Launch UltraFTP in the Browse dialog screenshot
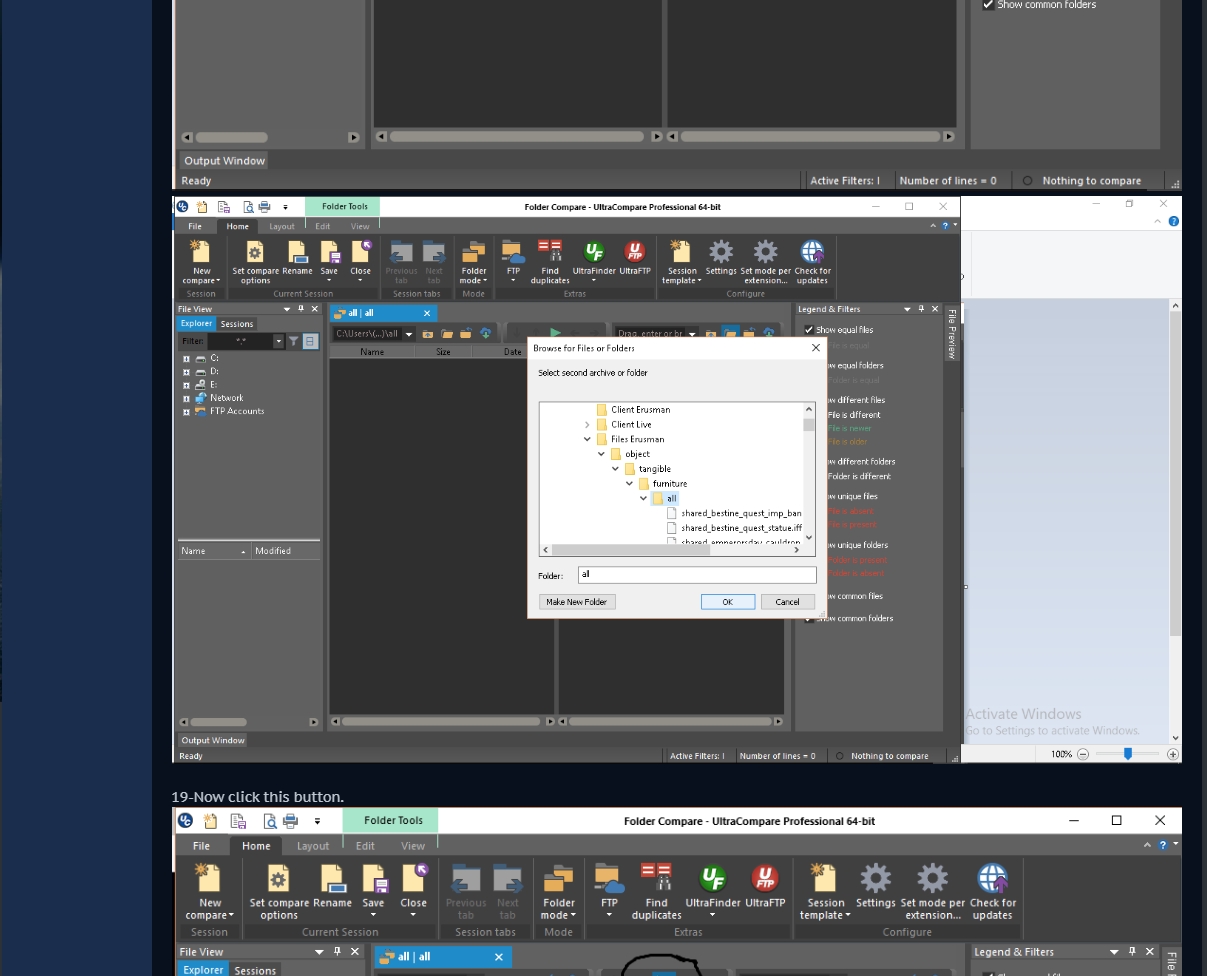The image size is (1207, 976). tap(635, 258)
